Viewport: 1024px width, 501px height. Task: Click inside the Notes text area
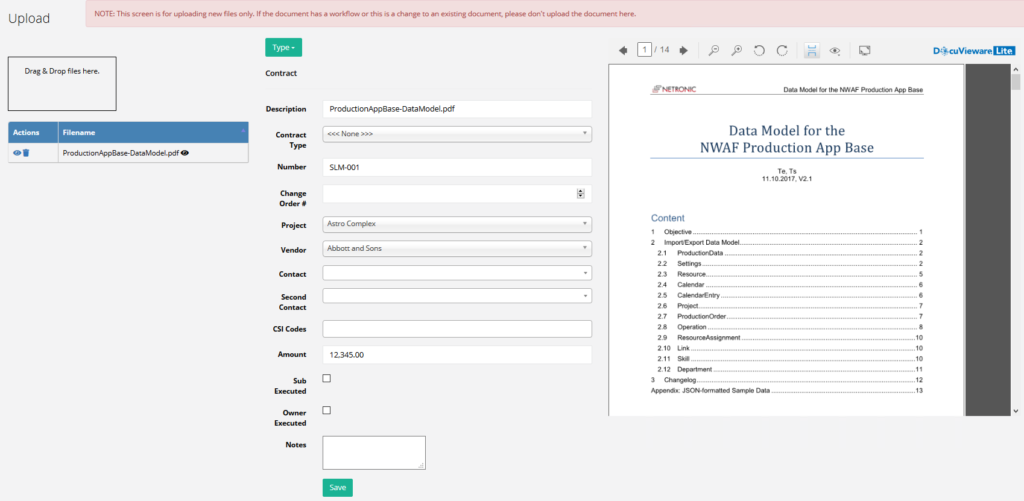[x=374, y=453]
